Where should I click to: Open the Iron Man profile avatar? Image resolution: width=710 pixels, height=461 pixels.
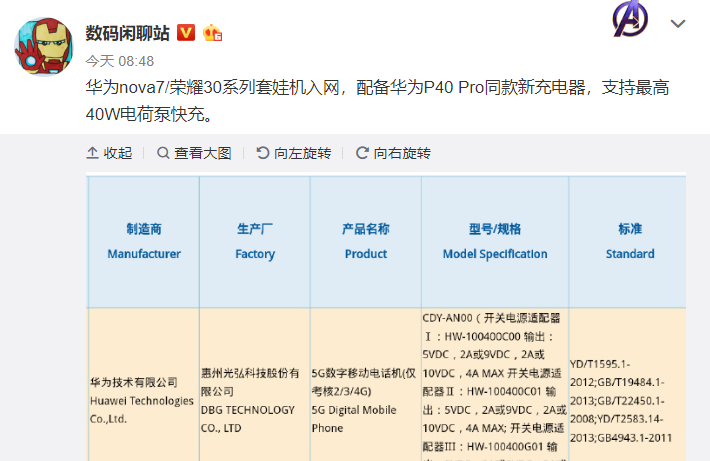tap(44, 47)
